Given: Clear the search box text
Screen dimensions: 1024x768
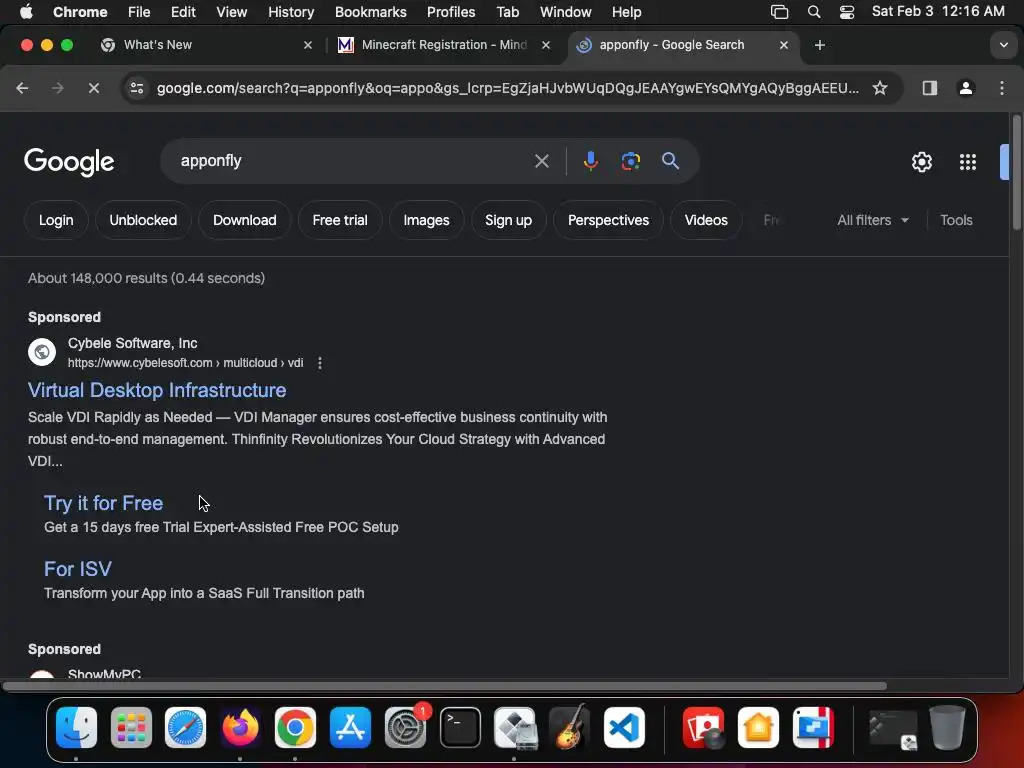Looking at the screenshot, I should (x=541, y=161).
